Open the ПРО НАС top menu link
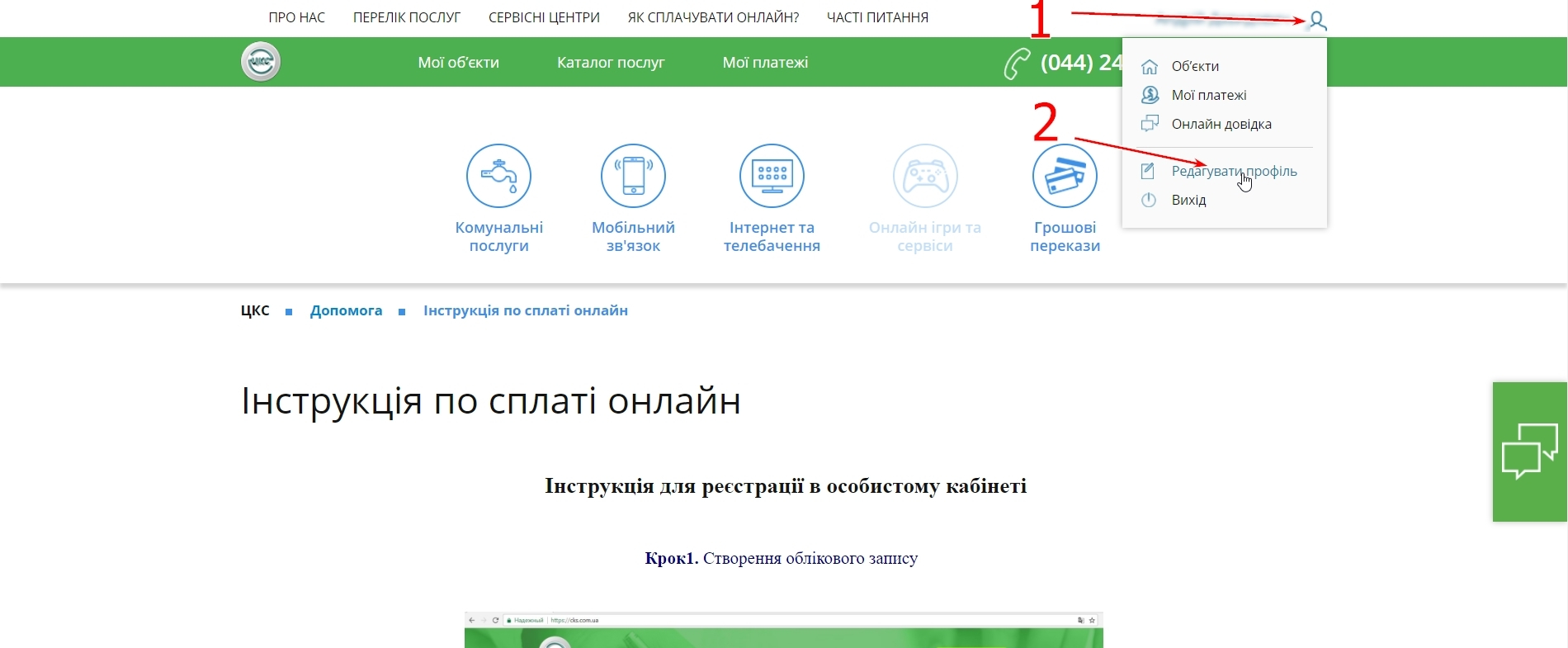 pos(297,17)
